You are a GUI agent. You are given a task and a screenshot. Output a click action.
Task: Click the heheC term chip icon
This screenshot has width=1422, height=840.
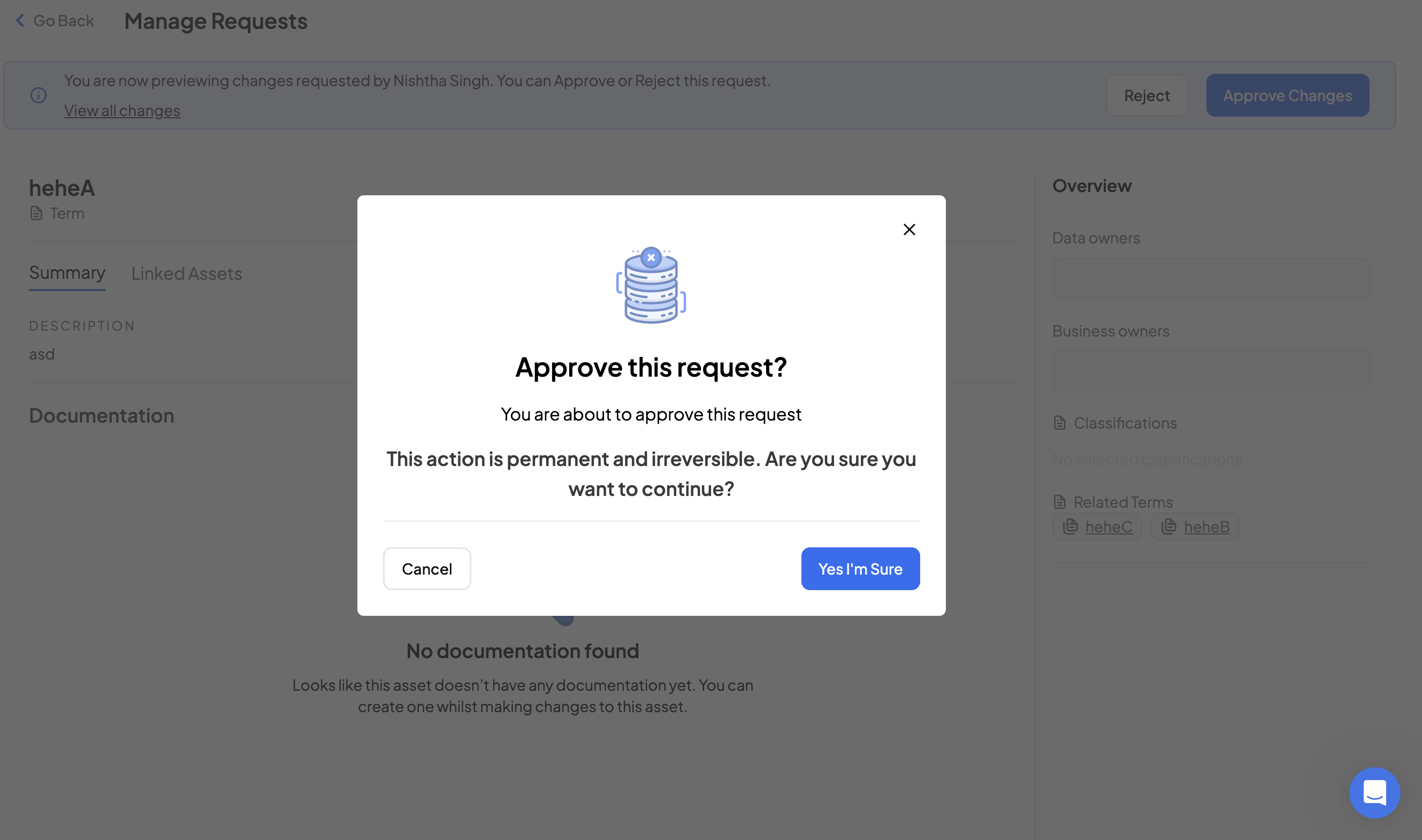1070,526
